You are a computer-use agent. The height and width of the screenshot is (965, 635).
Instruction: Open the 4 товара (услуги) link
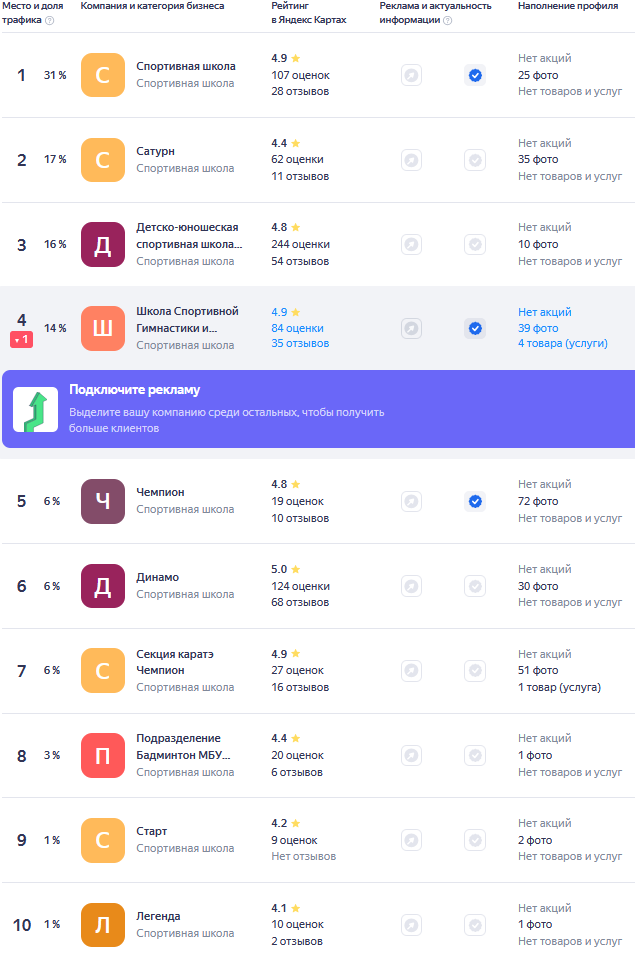[562, 343]
